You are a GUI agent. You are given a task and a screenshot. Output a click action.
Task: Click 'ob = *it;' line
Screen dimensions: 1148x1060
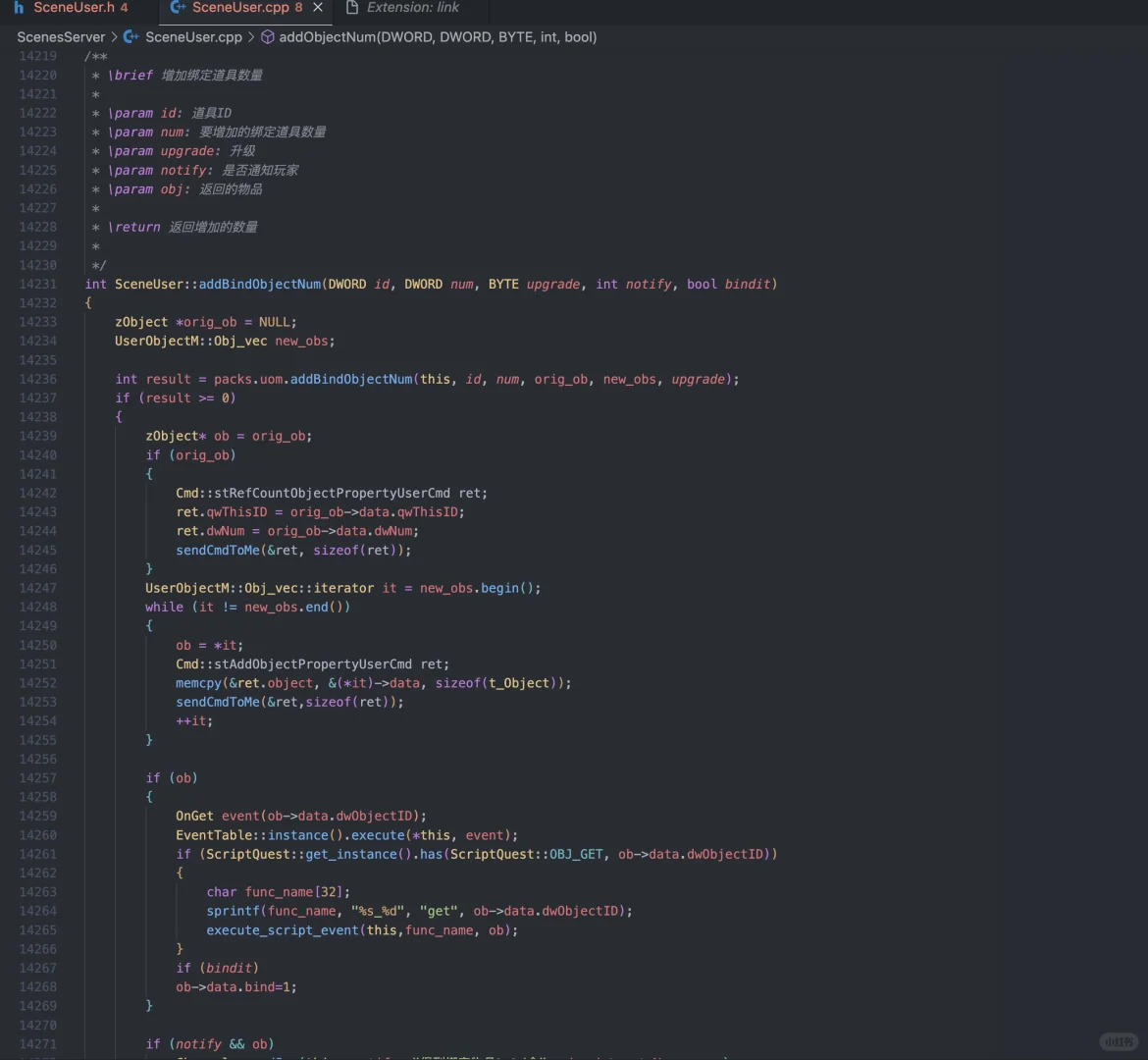(x=209, y=646)
